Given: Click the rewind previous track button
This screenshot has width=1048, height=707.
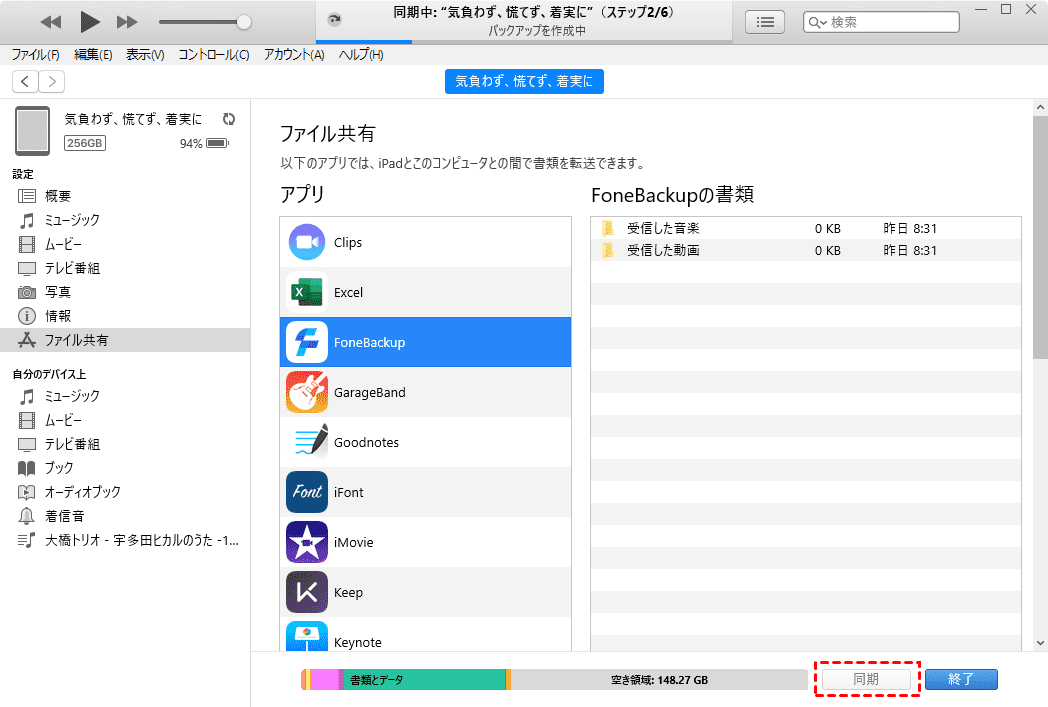Looking at the screenshot, I should click(x=51, y=21).
